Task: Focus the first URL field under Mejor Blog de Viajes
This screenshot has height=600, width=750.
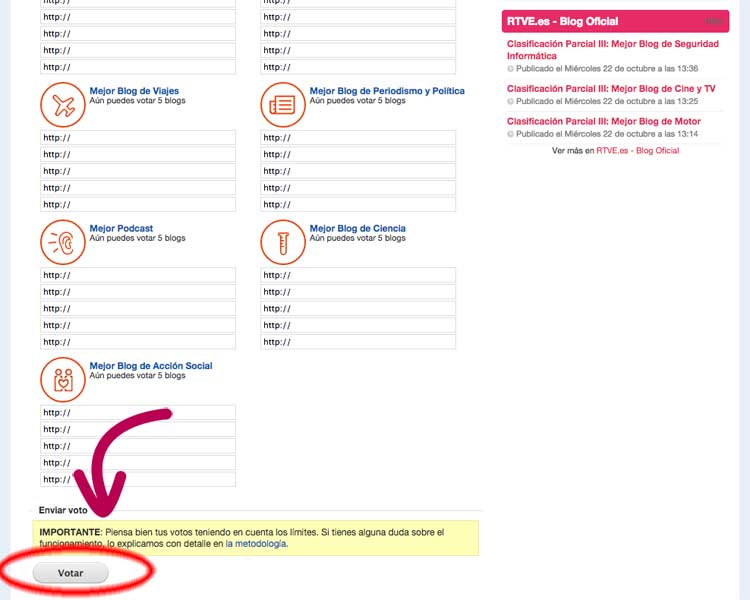Action: [x=138, y=138]
